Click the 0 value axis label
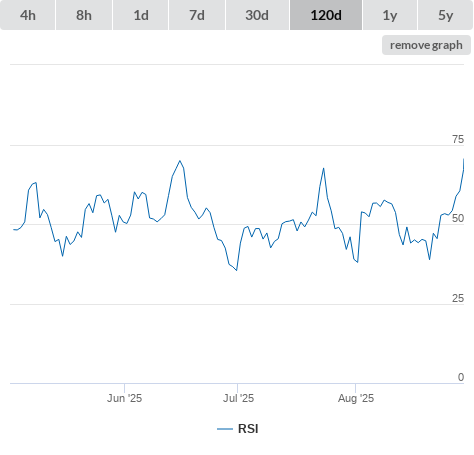 click(461, 377)
